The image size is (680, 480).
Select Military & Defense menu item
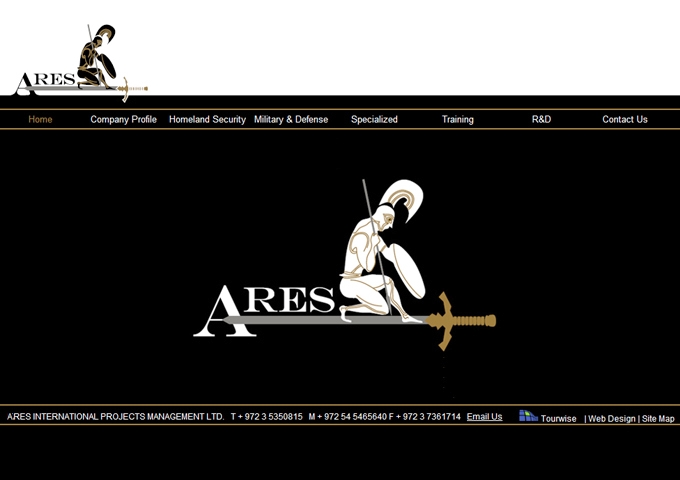tap(291, 119)
